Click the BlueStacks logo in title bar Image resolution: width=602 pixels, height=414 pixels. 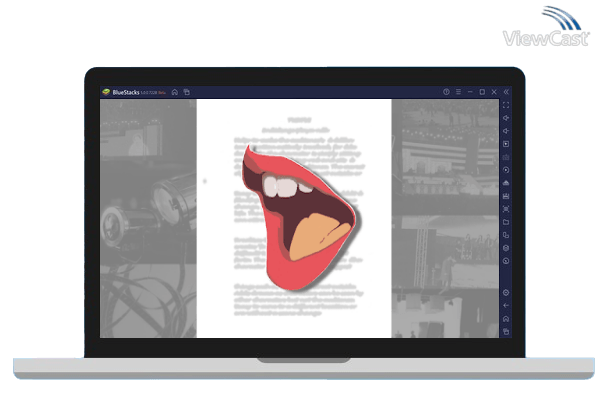[x=106, y=92]
